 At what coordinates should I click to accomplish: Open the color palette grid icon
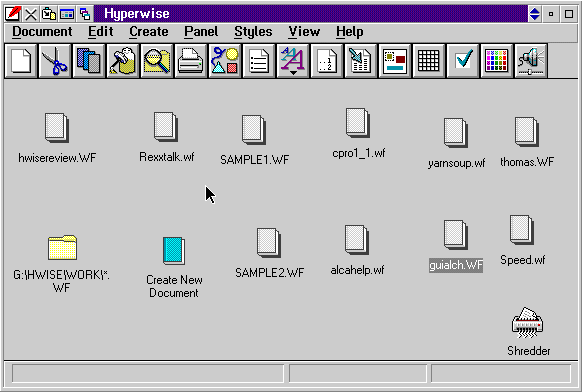click(x=497, y=61)
